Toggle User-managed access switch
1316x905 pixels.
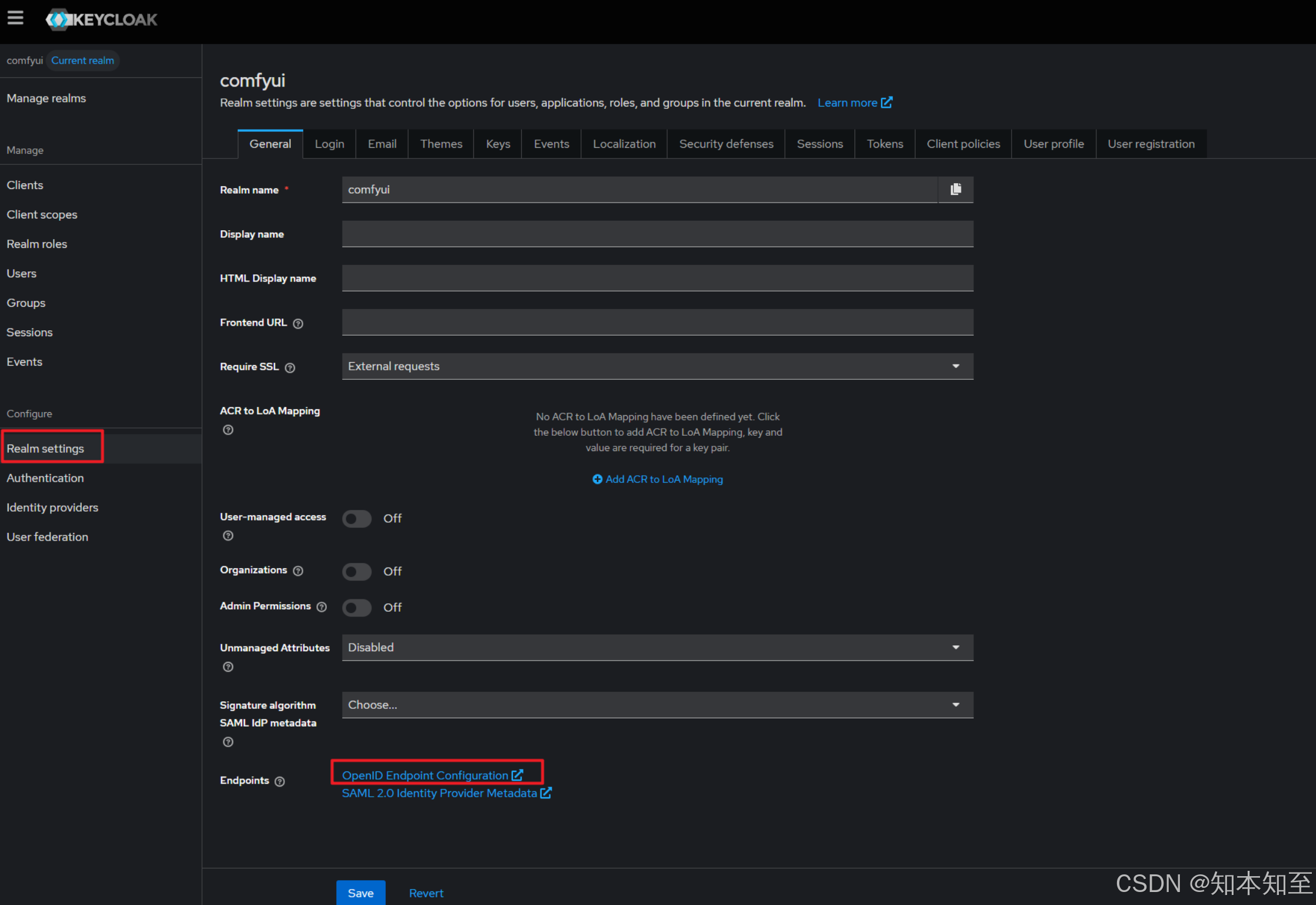(x=357, y=518)
